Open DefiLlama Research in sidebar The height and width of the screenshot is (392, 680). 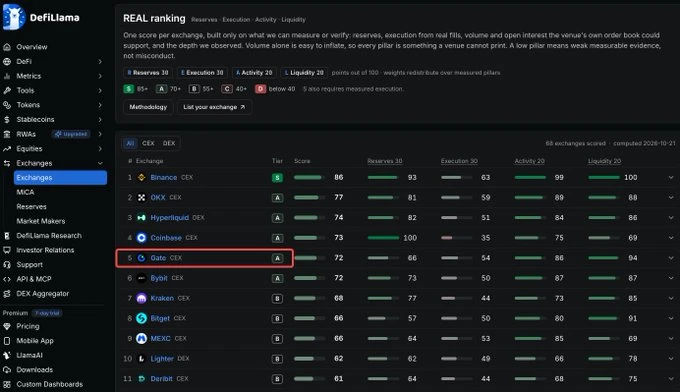[49, 236]
